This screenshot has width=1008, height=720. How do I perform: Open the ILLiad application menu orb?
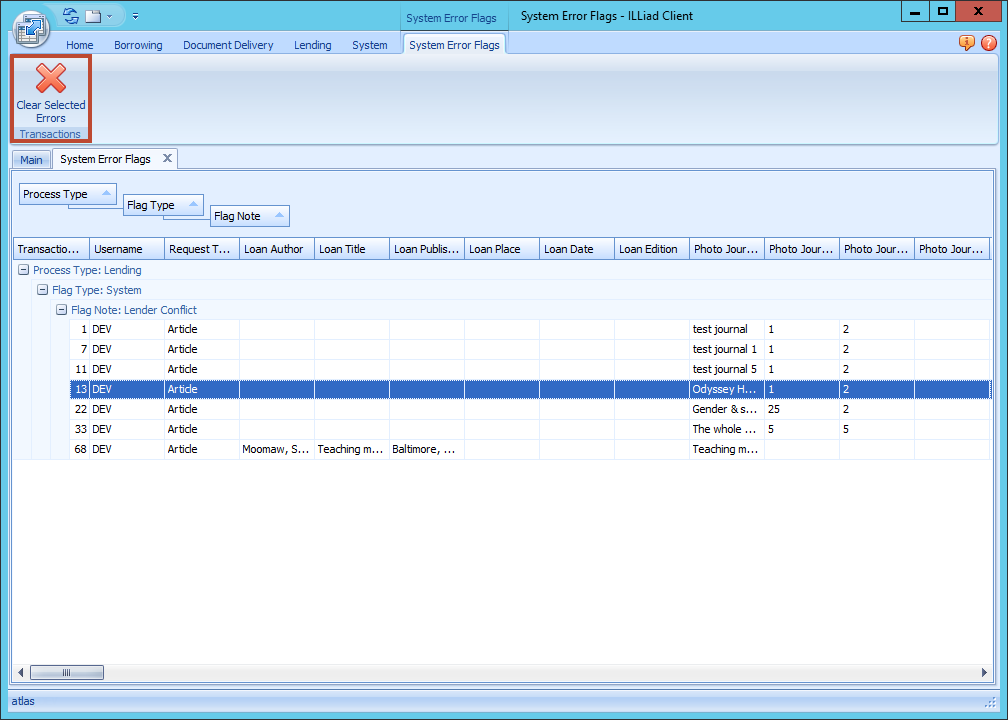click(x=31, y=27)
